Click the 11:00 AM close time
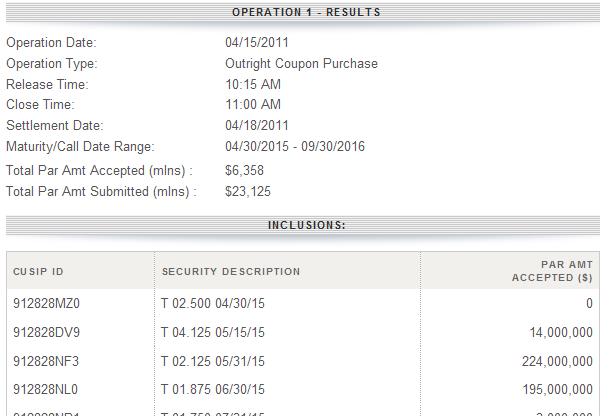615x416 pixels. (x=253, y=105)
